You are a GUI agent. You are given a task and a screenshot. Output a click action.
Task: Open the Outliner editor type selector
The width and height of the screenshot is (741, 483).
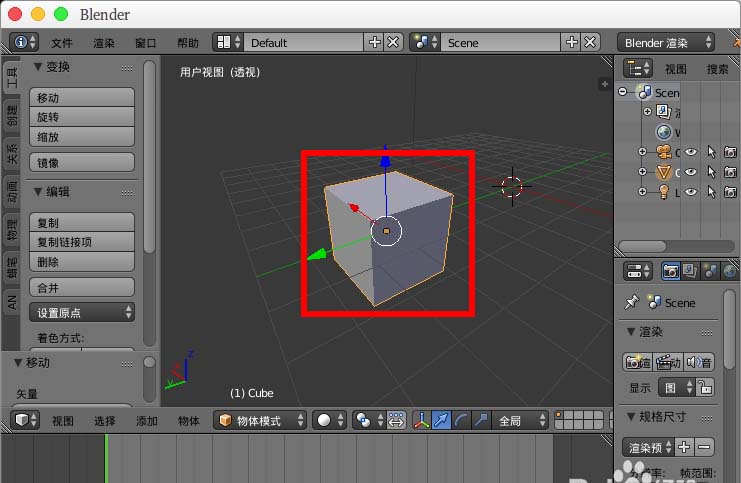[x=638, y=69]
